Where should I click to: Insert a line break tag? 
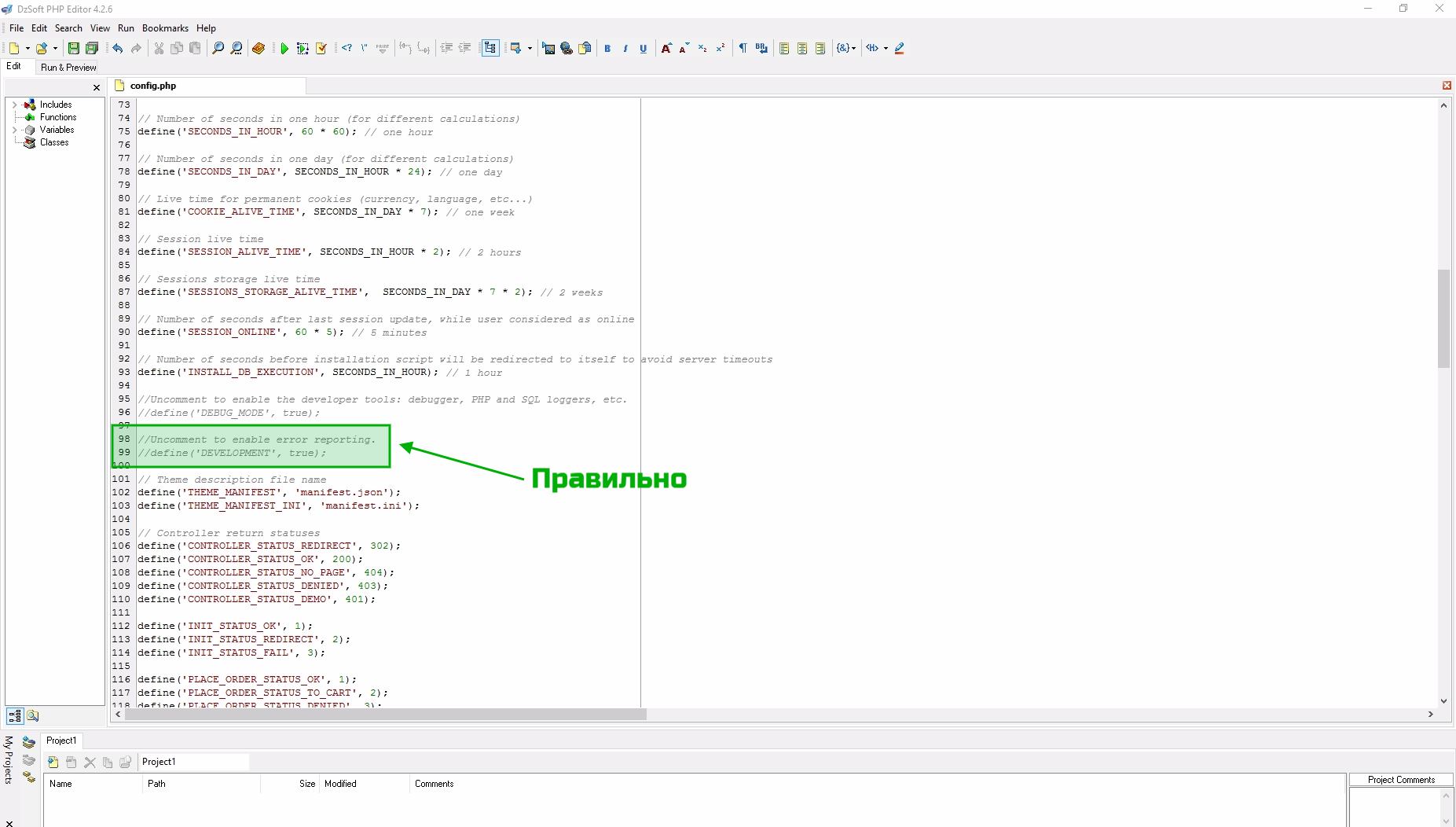(761, 48)
